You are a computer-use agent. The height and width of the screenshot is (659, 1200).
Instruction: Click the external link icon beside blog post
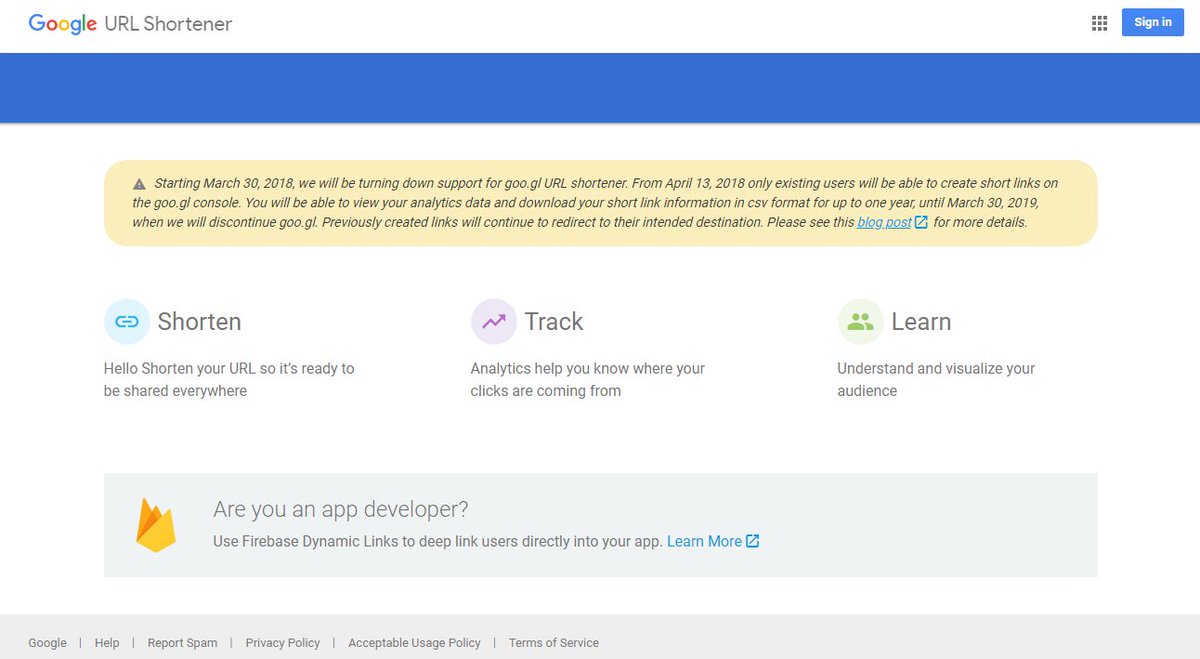921,222
